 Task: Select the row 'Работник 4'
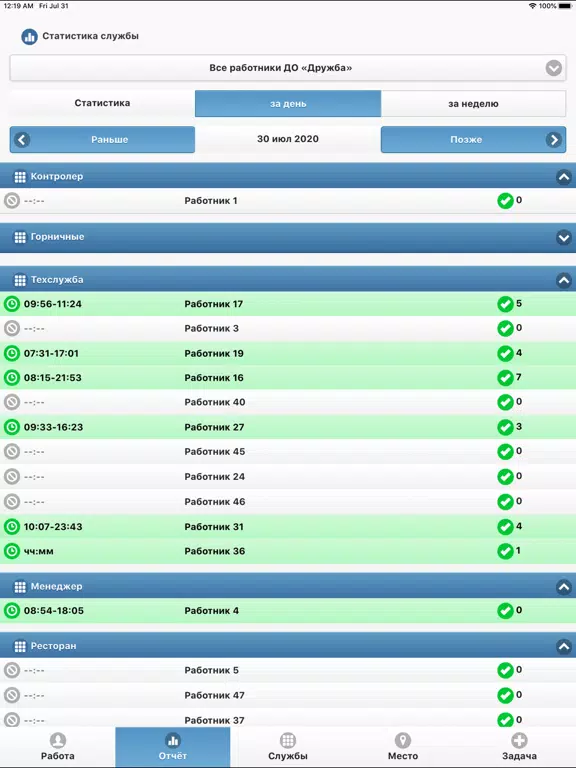coord(288,611)
